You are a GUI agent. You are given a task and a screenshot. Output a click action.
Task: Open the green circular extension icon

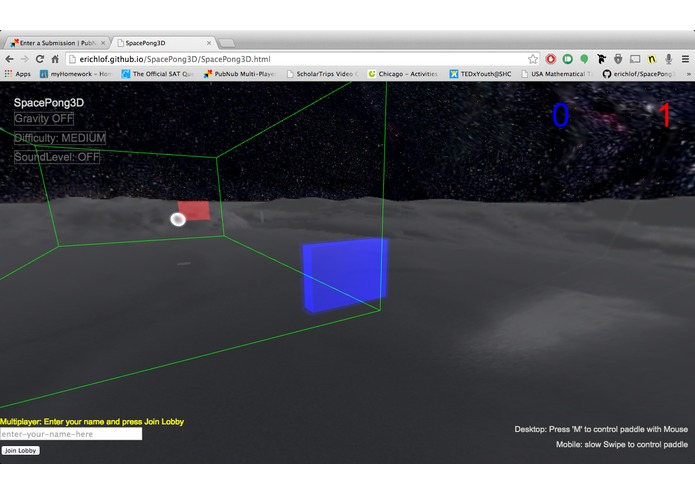(x=567, y=59)
